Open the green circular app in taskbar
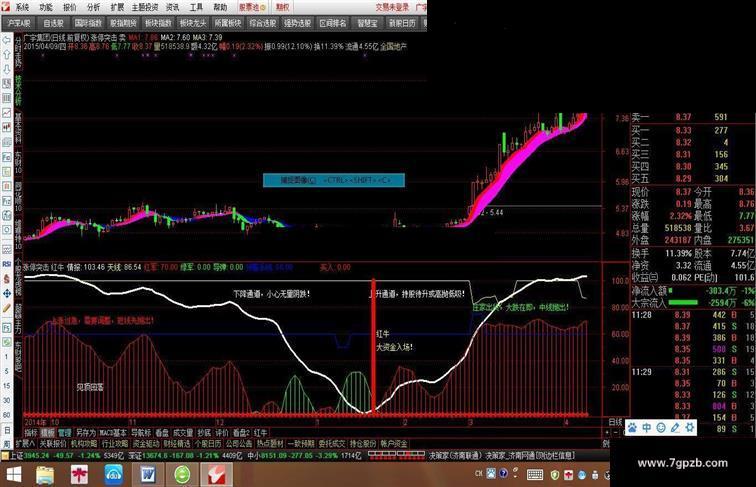 coord(182,475)
